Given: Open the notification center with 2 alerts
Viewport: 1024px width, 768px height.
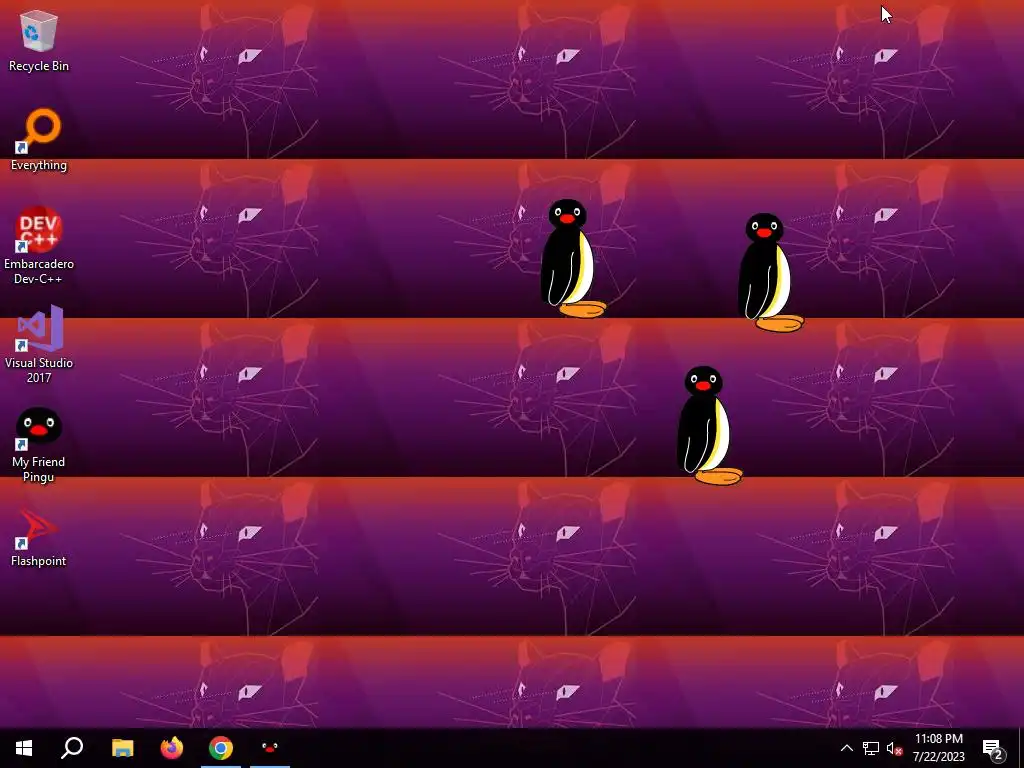Looking at the screenshot, I should pos(993,748).
